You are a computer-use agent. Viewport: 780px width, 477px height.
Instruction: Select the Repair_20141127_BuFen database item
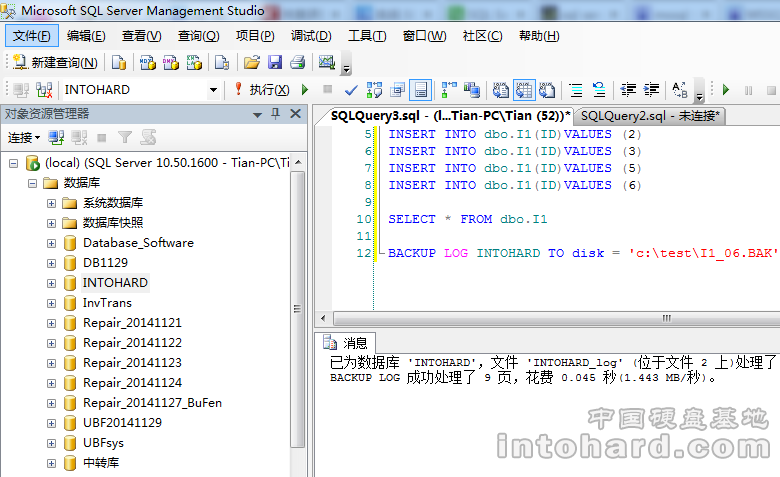point(152,403)
